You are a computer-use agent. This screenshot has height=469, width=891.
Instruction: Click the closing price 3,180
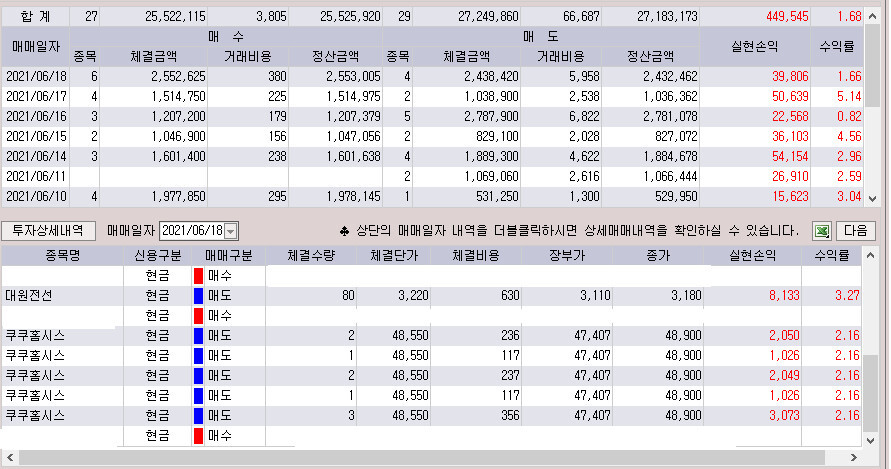pos(686,295)
